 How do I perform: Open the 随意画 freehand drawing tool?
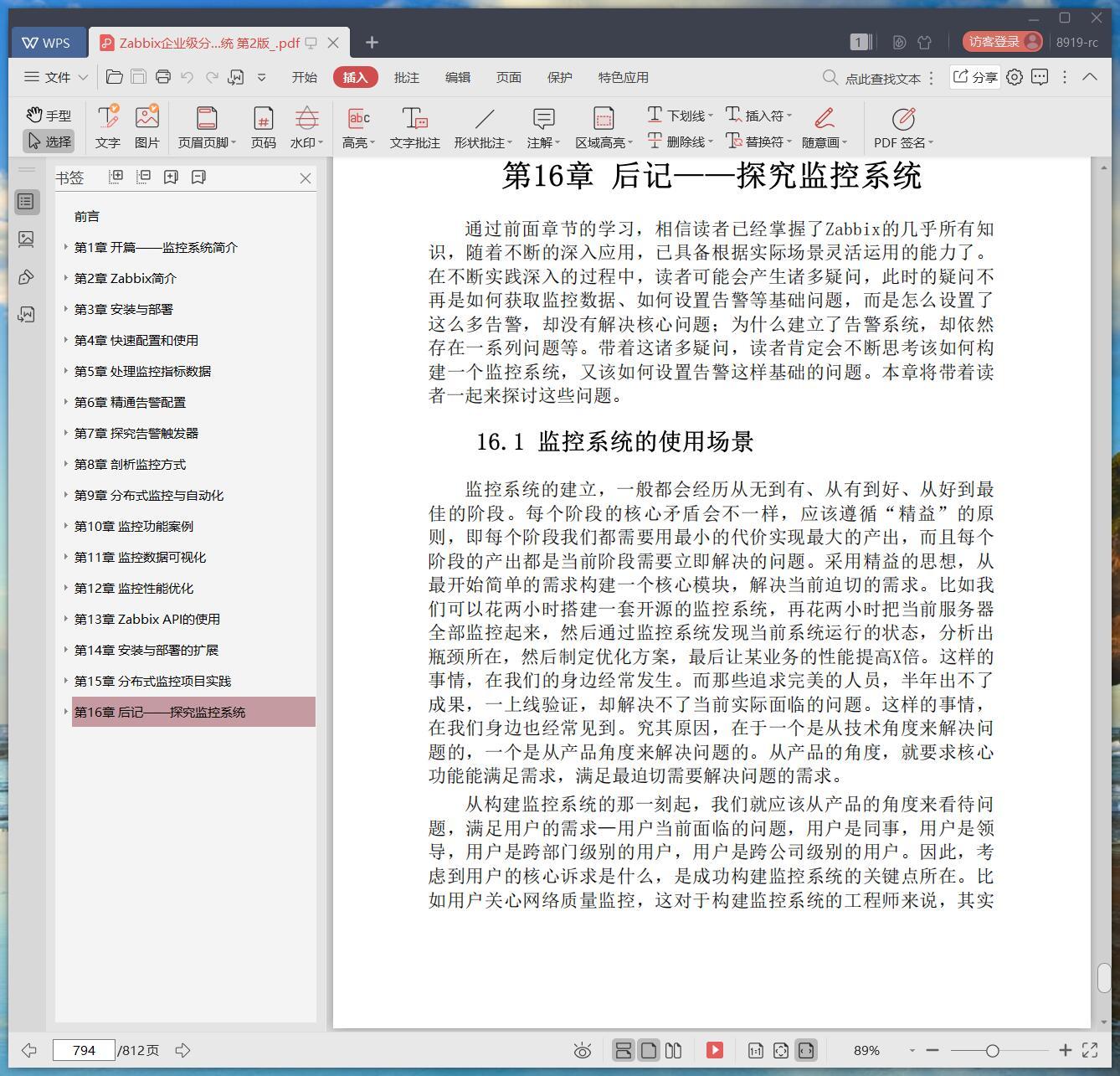tap(825, 128)
